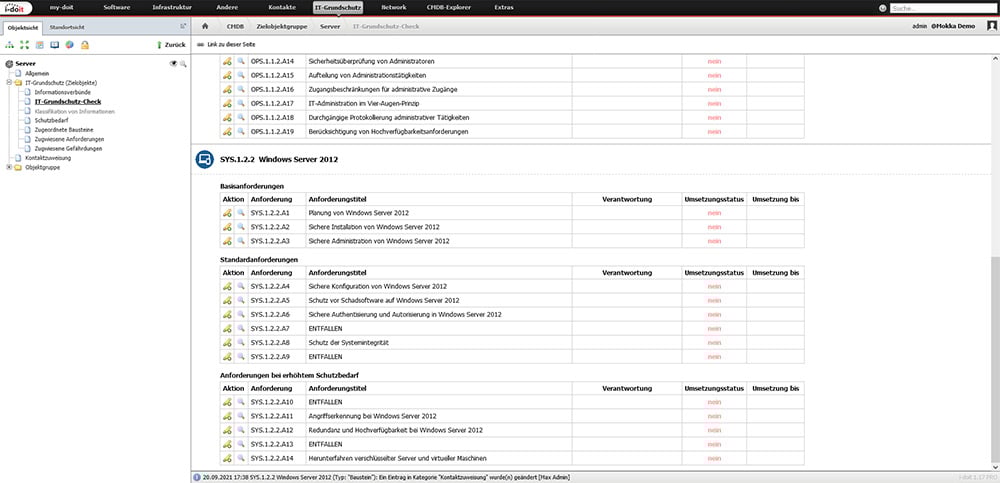Screen dimensions: 1000x483
Task: Go to CMDB breadcrumb
Action: pyautogui.click(x=235, y=27)
